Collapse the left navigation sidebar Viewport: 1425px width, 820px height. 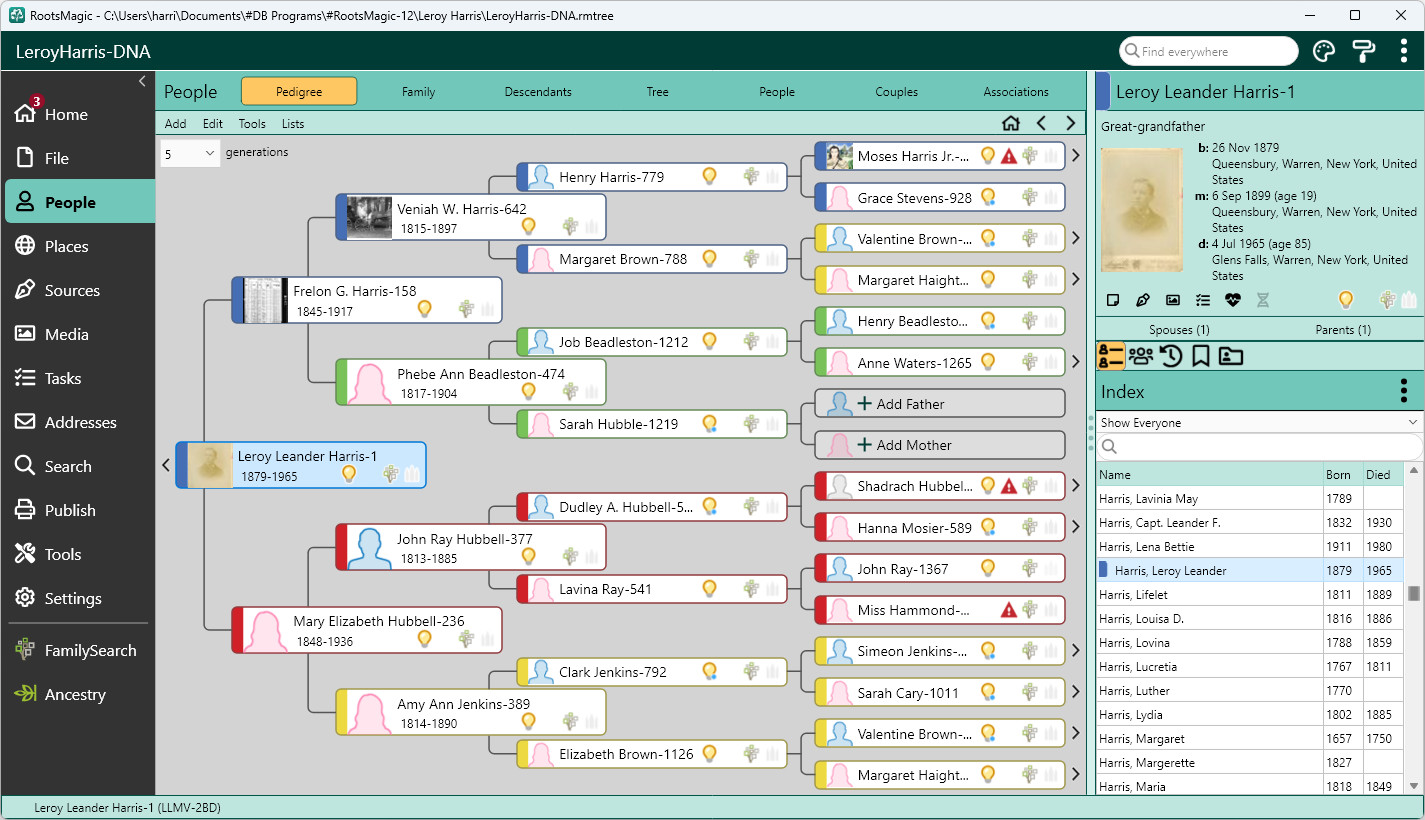[142, 81]
